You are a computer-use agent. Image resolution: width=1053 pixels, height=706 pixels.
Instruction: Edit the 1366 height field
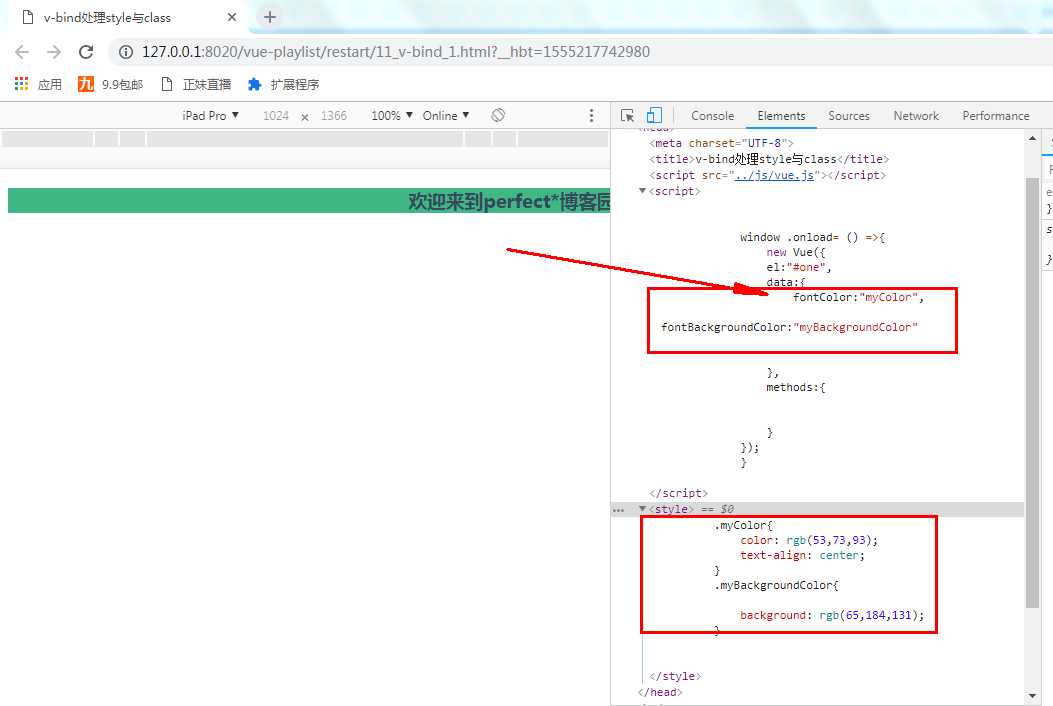[334, 116]
